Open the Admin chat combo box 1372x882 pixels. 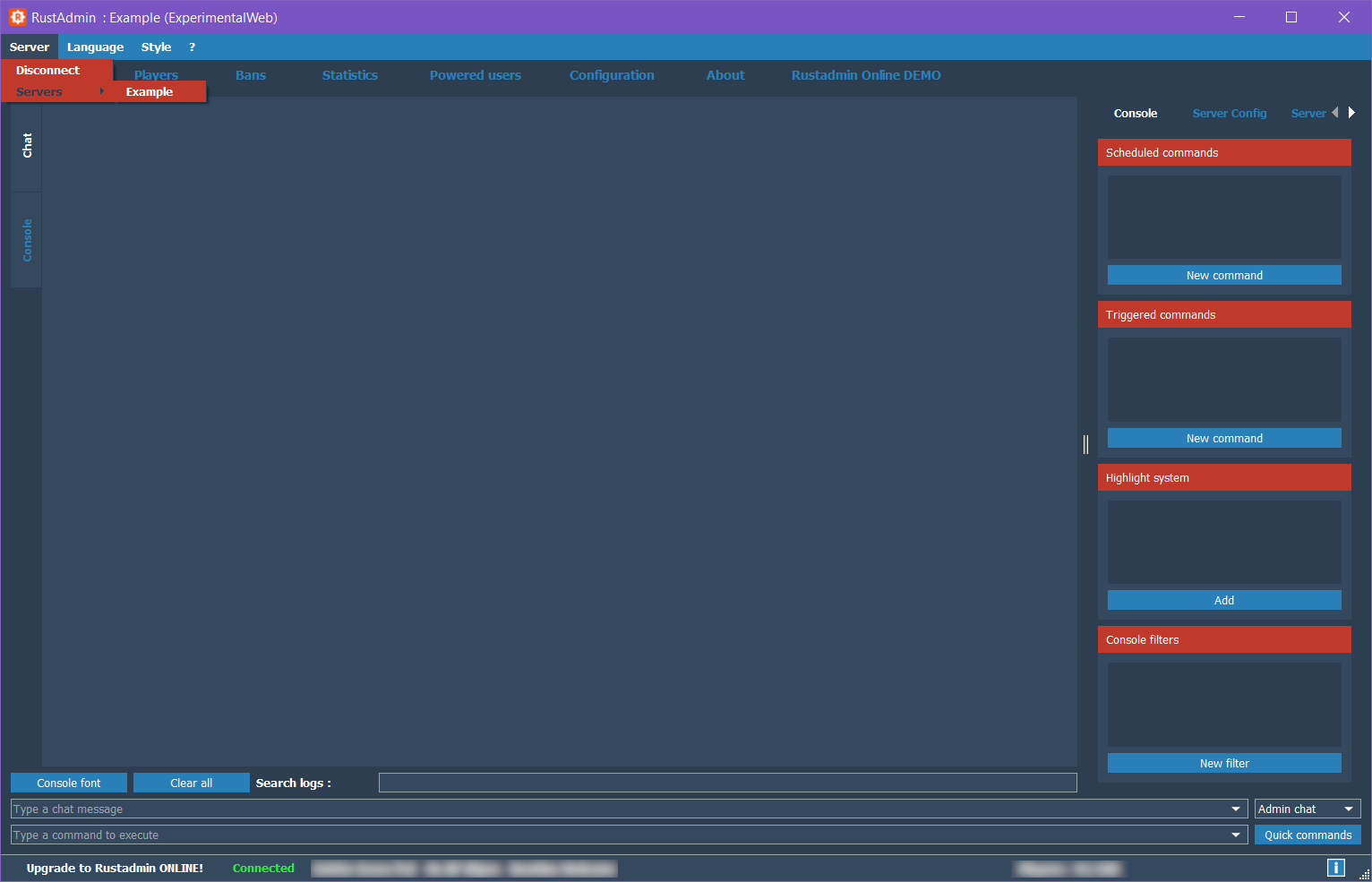point(1307,809)
